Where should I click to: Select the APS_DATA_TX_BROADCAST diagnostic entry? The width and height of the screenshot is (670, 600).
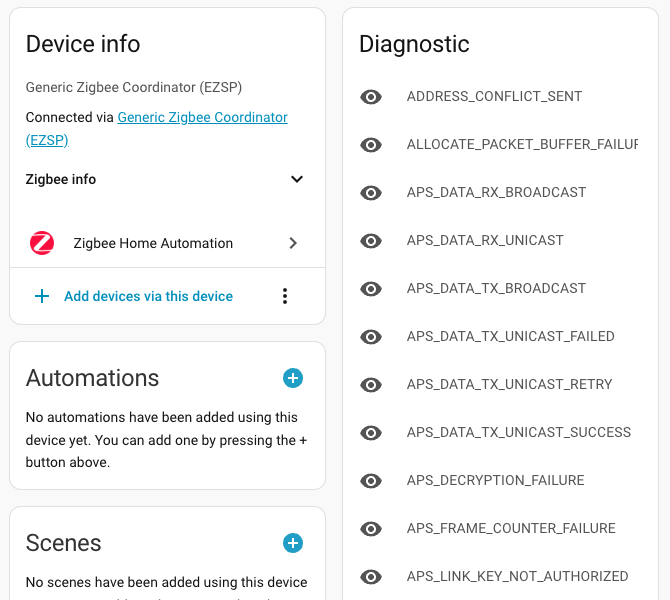[496, 288]
